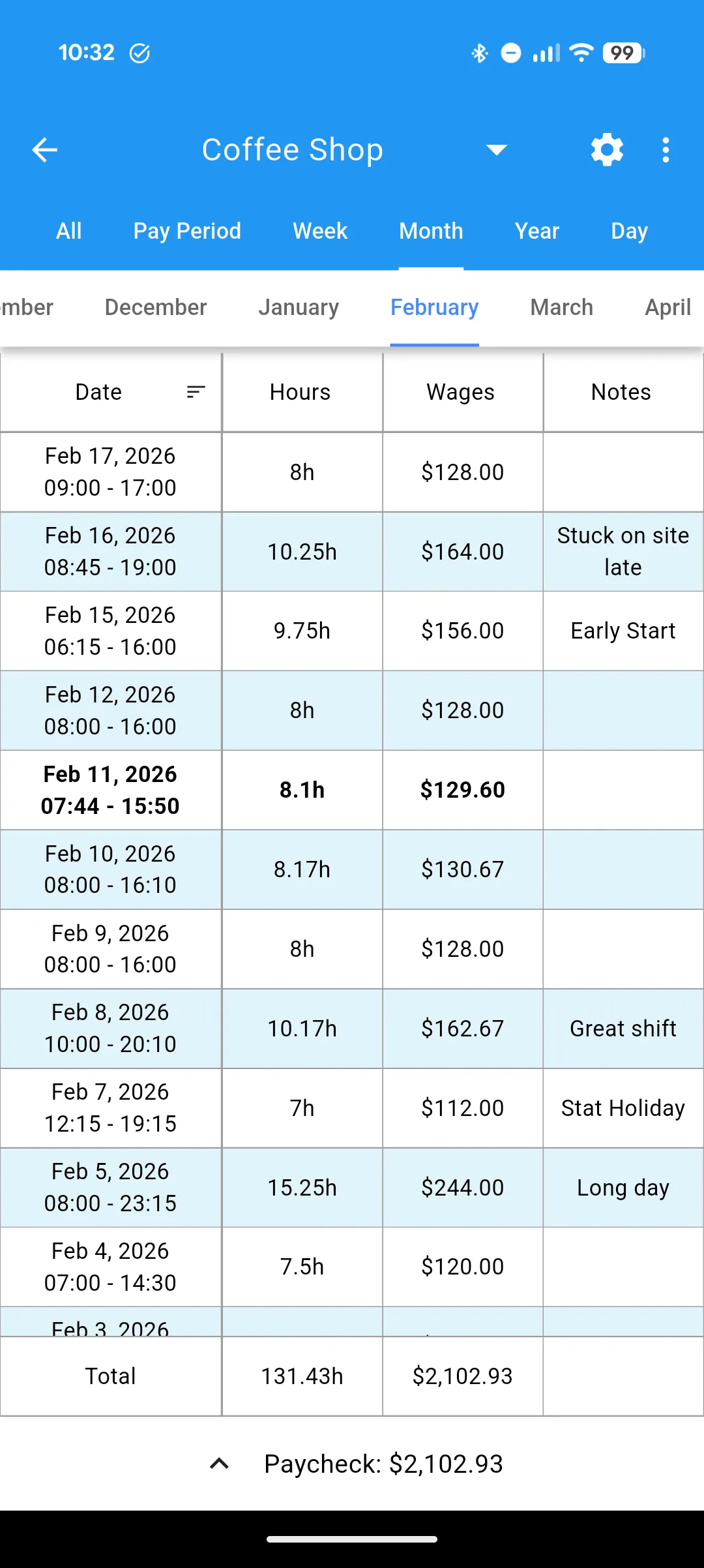Image resolution: width=704 pixels, height=1568 pixels.
Task: Open the three-dot overflow menu
Action: tap(666, 149)
